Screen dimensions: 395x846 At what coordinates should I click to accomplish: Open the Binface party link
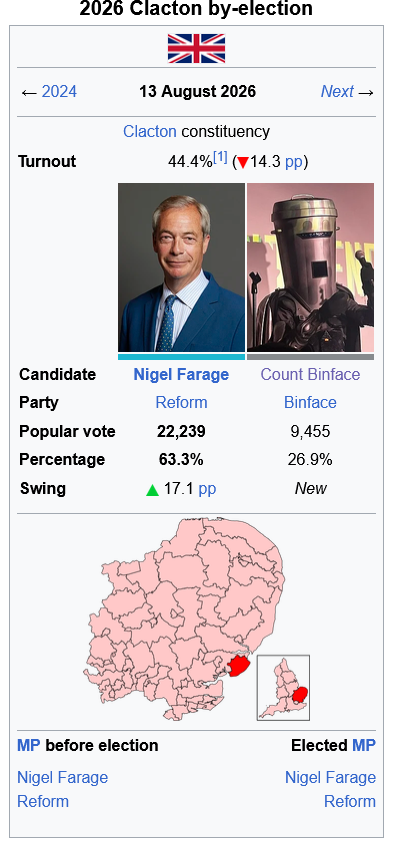click(x=310, y=402)
